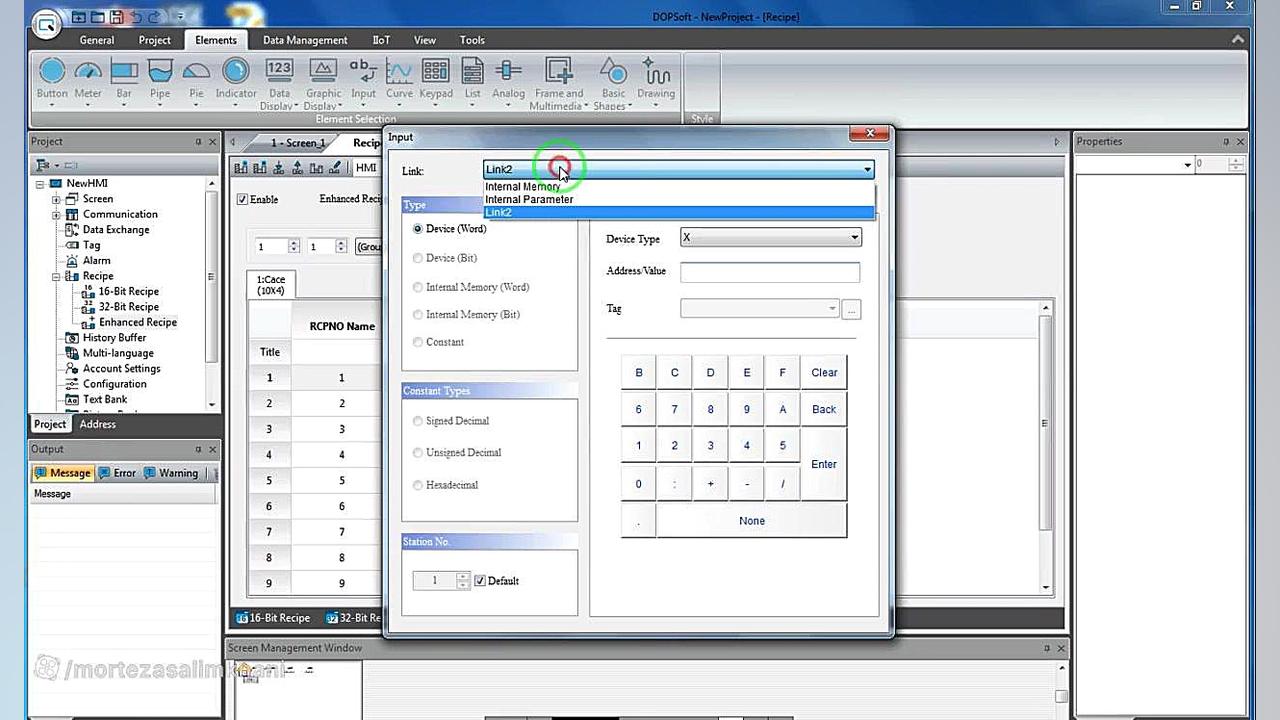Choose Internal Memory from the Link dropdown
This screenshot has width=1280, height=720.
click(523, 186)
